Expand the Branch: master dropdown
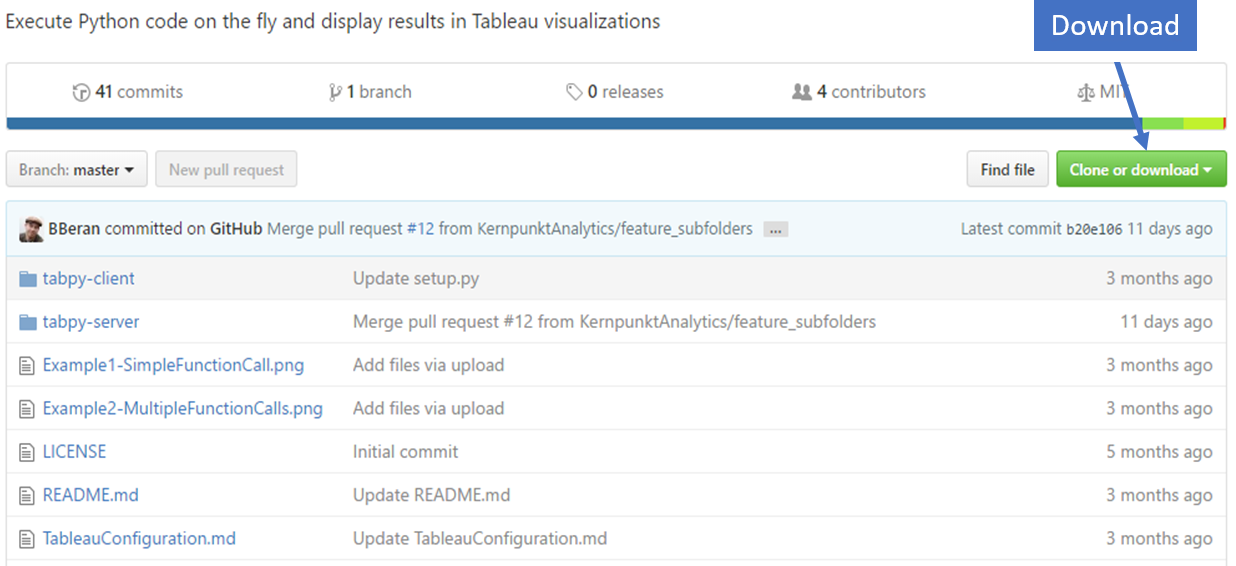The height and width of the screenshot is (566, 1236). [77, 170]
